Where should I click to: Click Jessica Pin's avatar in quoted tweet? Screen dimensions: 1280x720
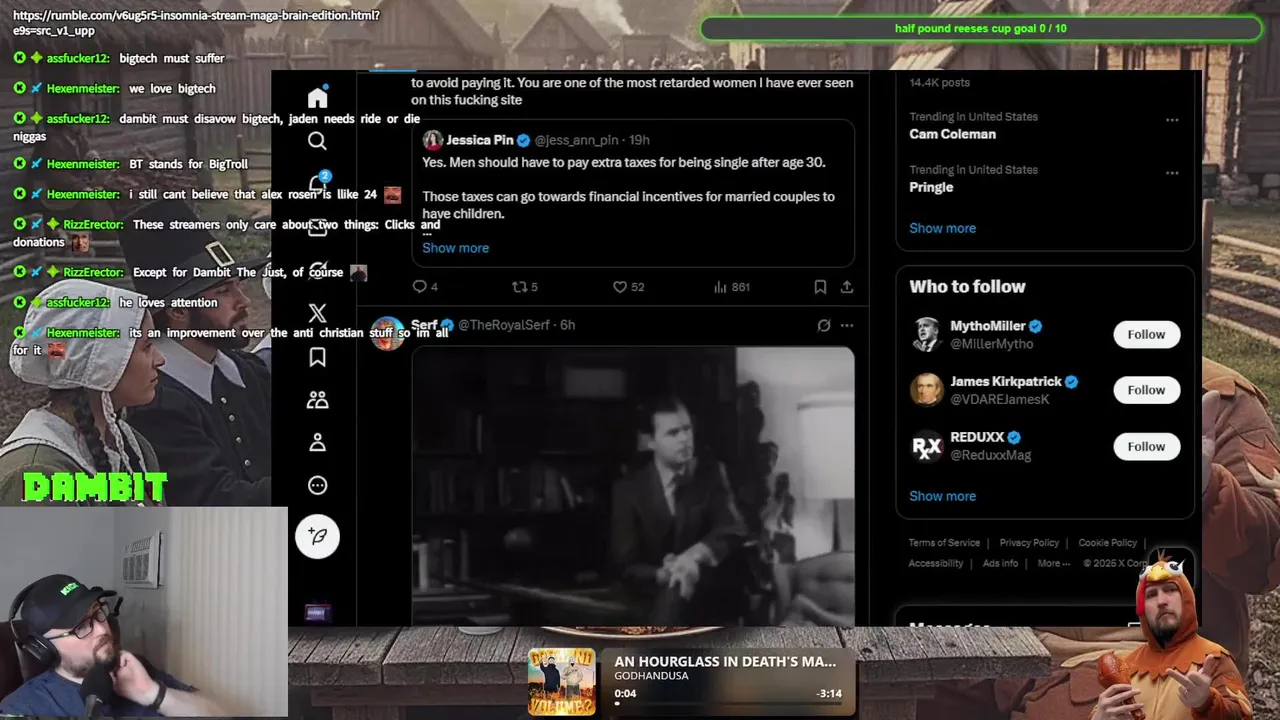pyautogui.click(x=432, y=140)
